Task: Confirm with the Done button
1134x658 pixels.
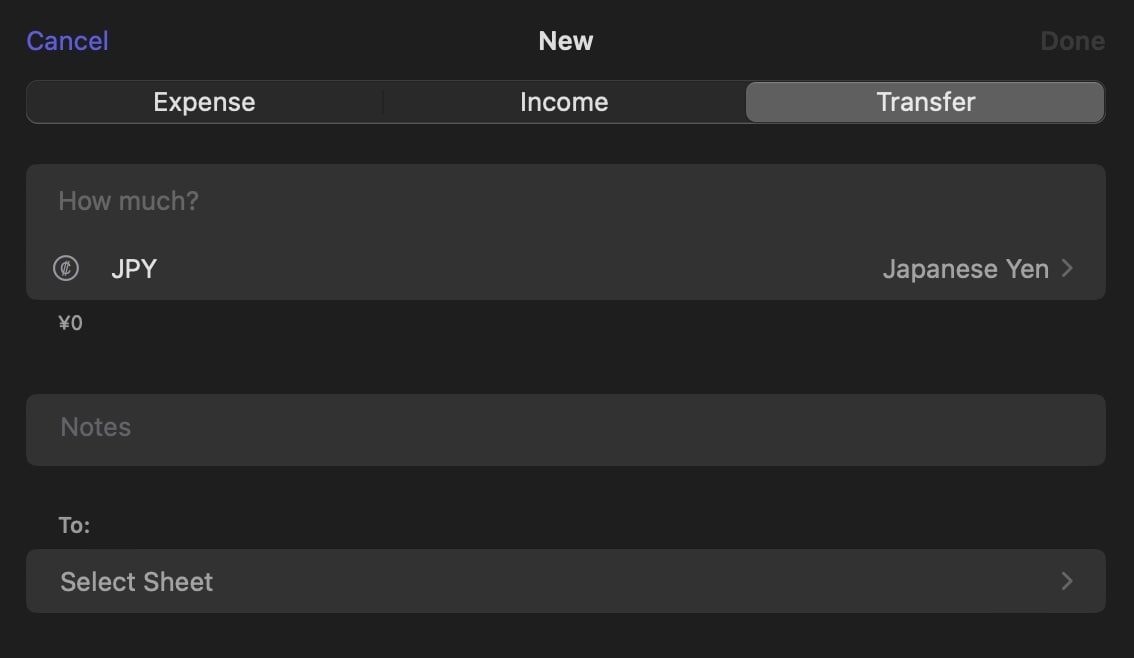Action: click(x=1073, y=41)
